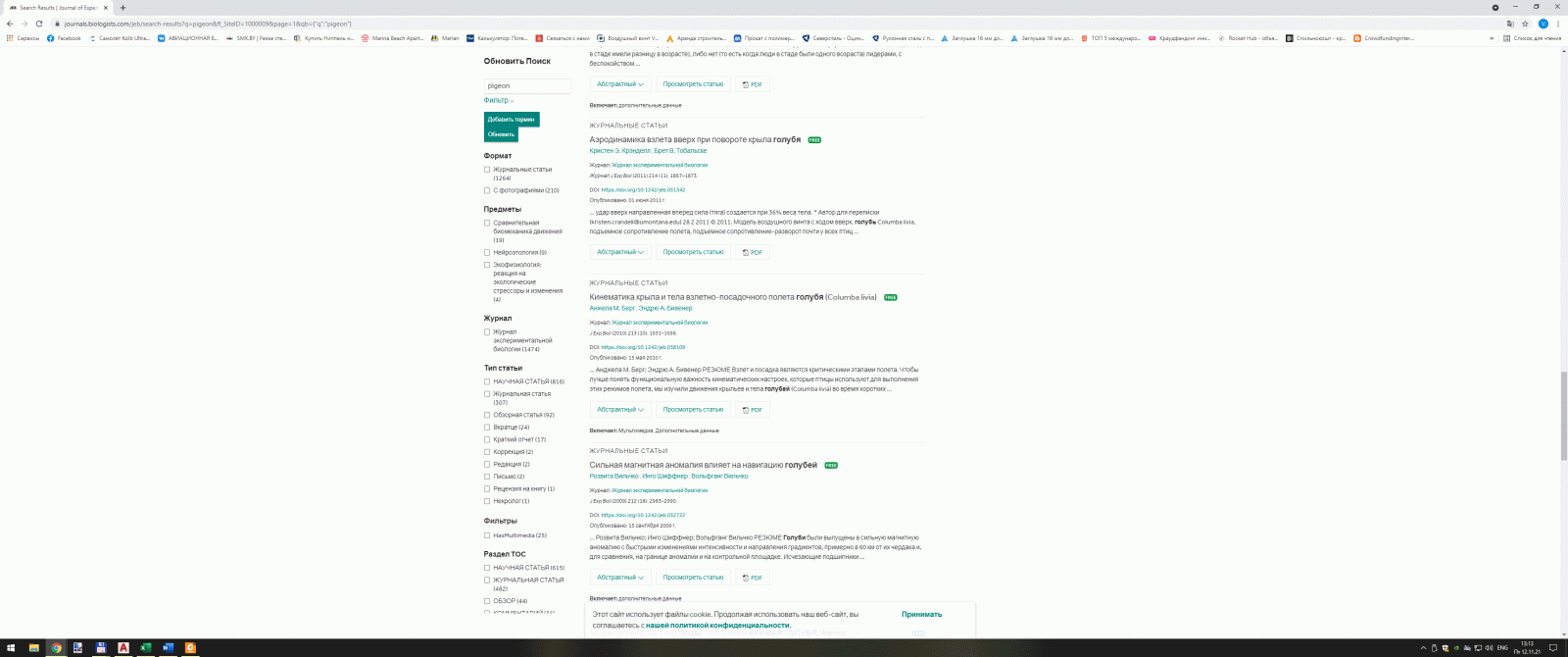Image resolution: width=1568 pixels, height=657 pixels.
Task: Open Excel from the taskbar
Action: click(145, 648)
